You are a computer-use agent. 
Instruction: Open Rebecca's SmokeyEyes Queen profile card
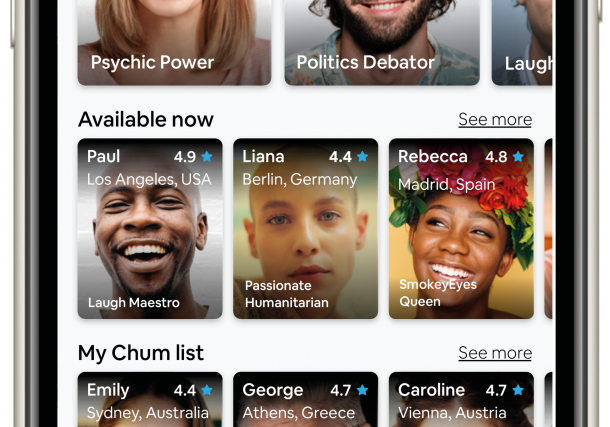click(461, 229)
